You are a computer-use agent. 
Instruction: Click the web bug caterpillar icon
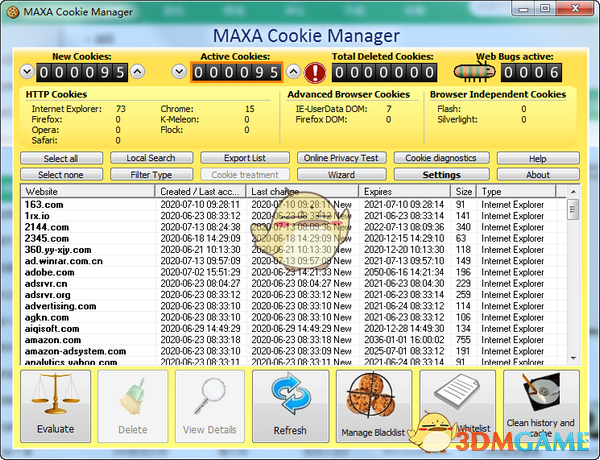point(474,72)
